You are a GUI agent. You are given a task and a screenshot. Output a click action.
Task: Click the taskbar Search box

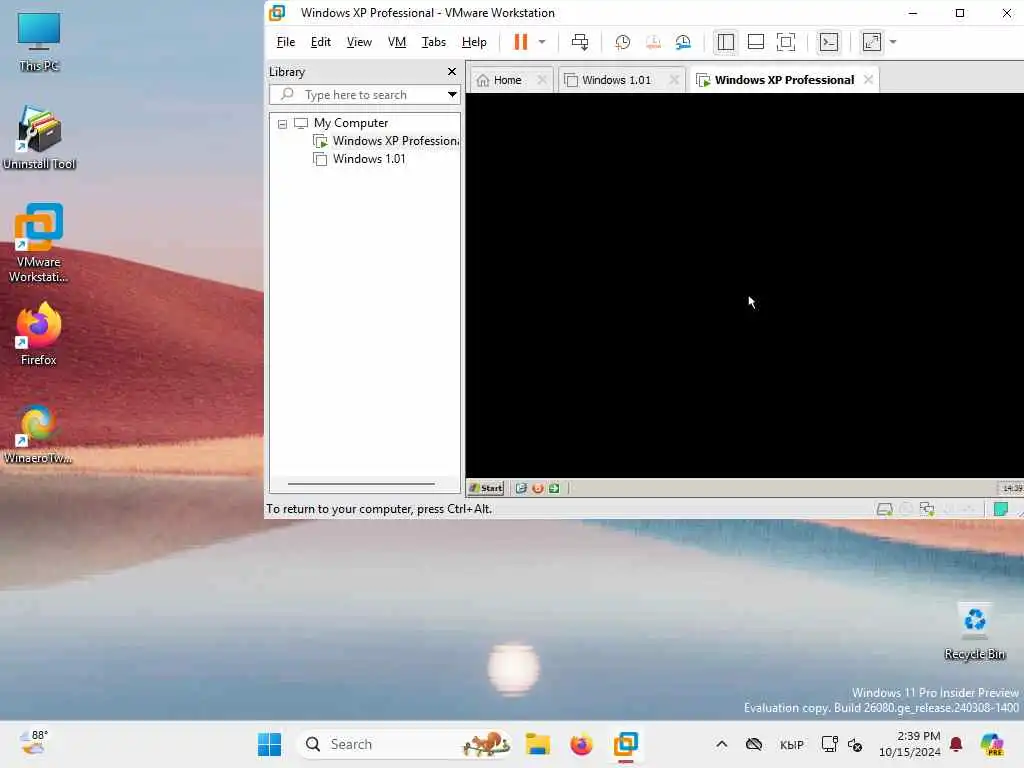coord(404,744)
